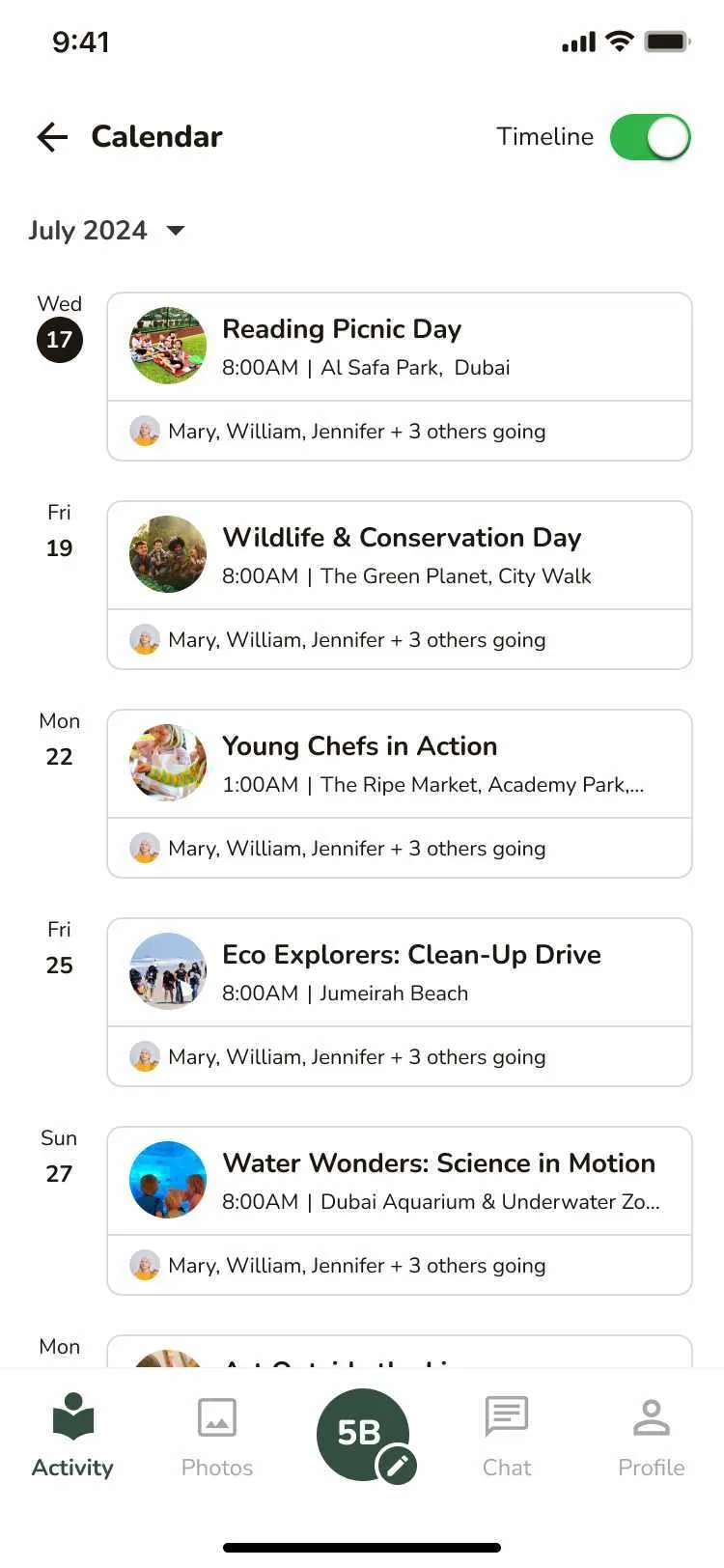View attendees going to Water Wonders
The image size is (724, 1568).
(356, 1265)
